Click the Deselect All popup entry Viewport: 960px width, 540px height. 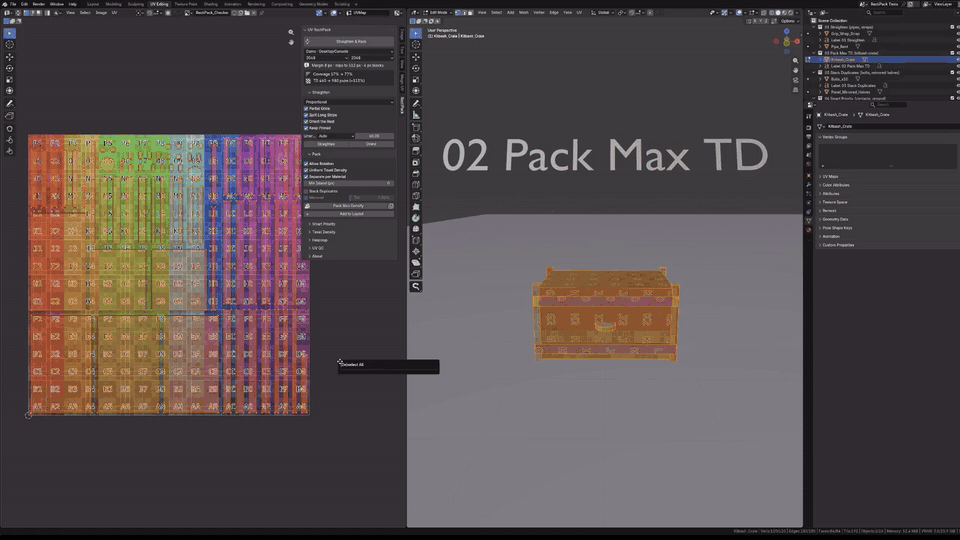click(353, 364)
